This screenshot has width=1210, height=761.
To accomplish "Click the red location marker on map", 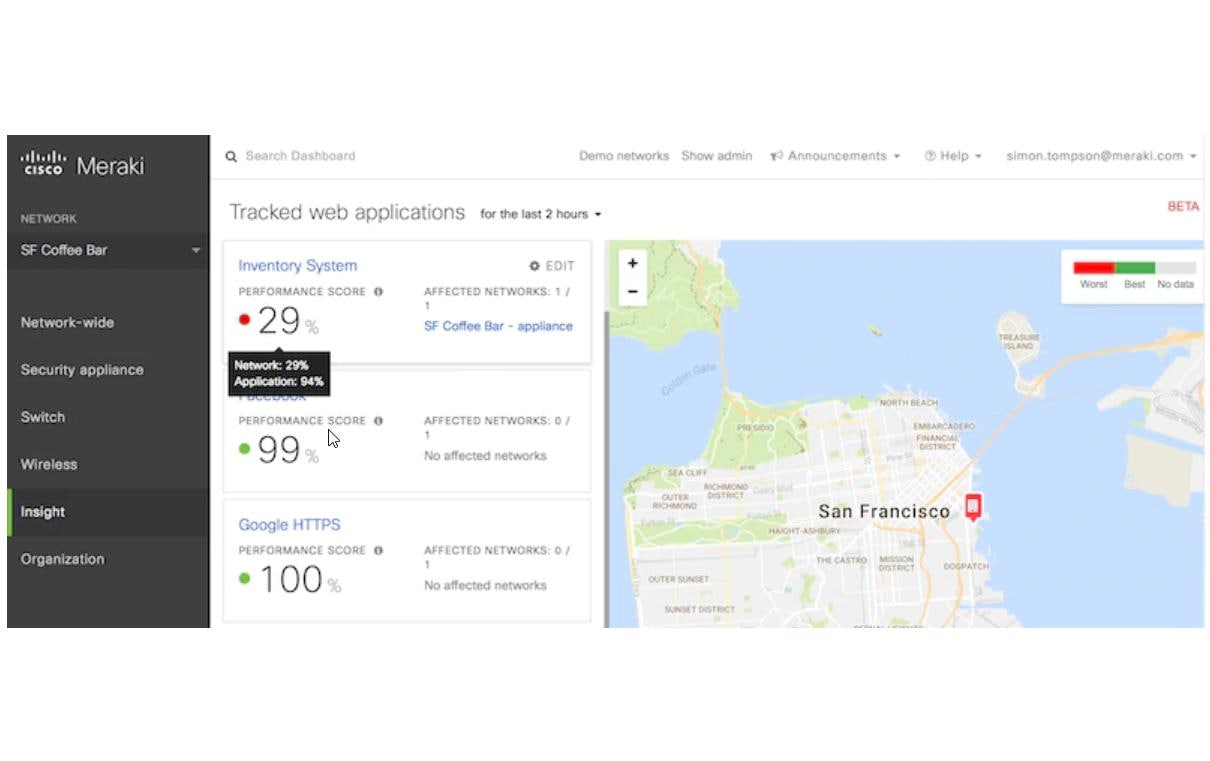I will (x=972, y=506).
